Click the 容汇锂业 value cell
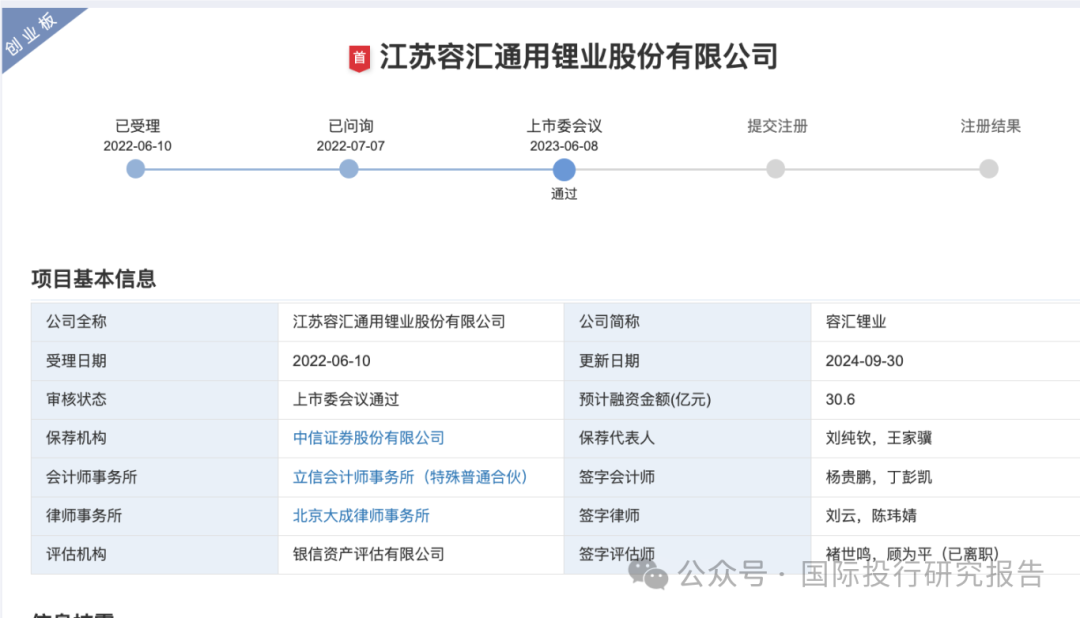Screen dimensions: 1080x618 pyautogui.click(x=946, y=322)
